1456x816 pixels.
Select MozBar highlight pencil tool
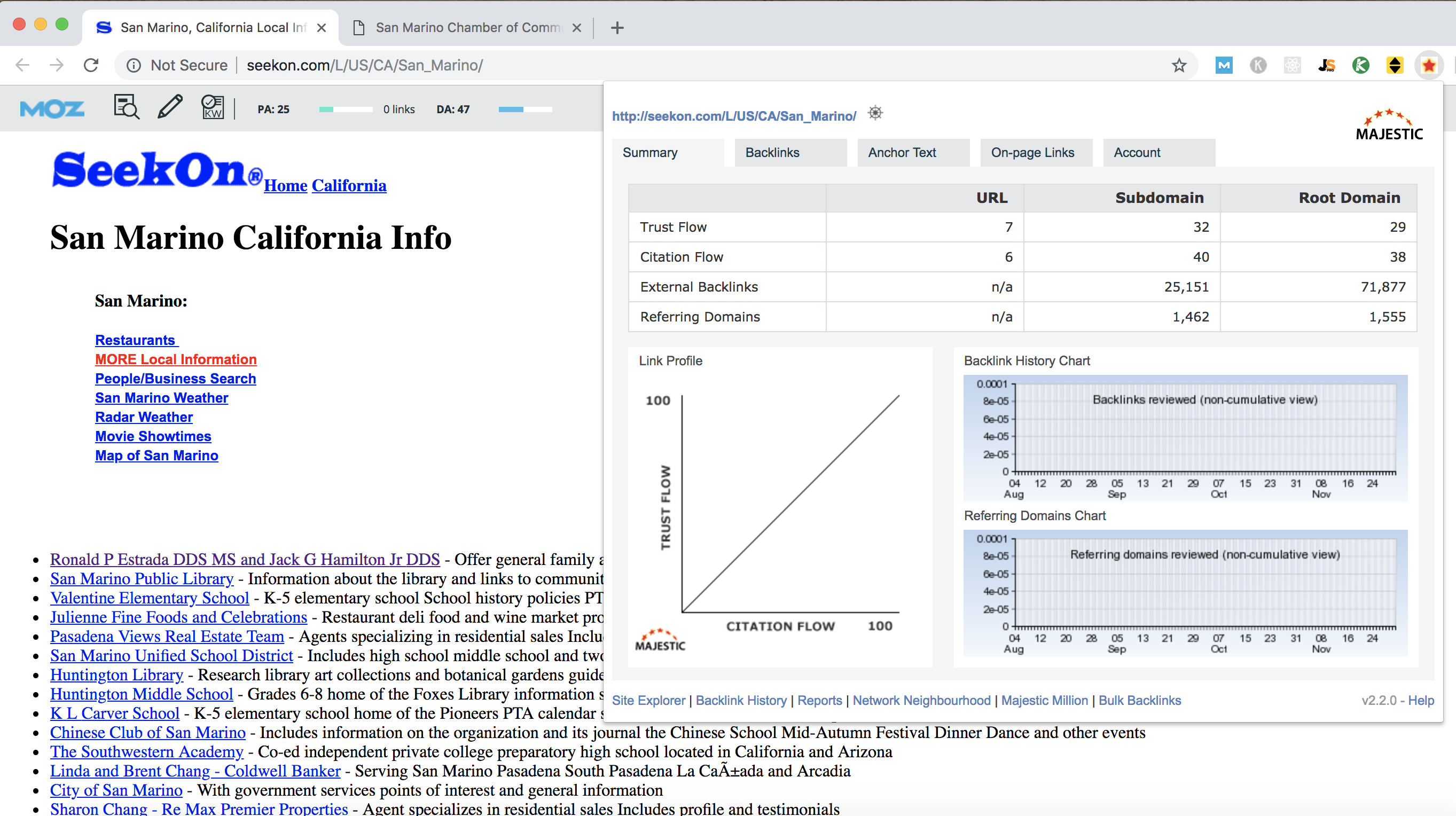(169, 106)
